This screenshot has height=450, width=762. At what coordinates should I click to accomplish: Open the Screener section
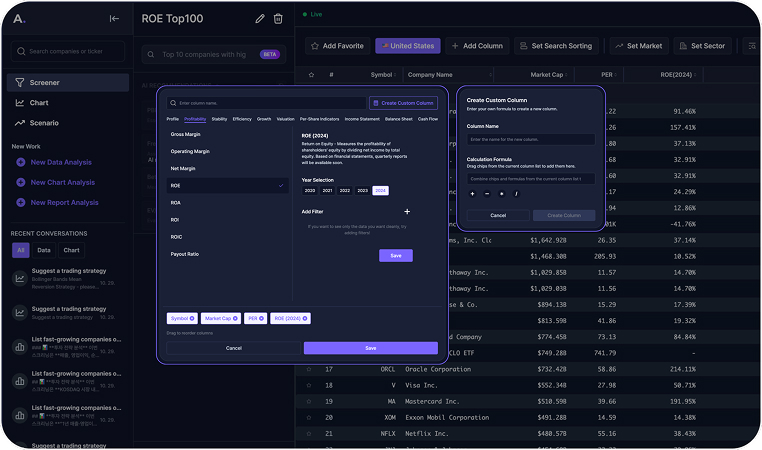(x=68, y=83)
